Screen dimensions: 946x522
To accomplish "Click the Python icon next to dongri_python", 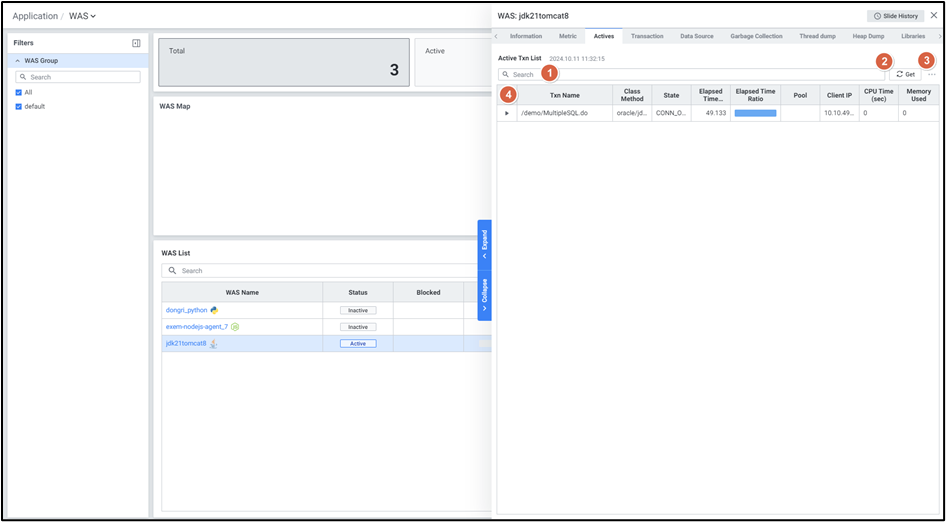I will click(214, 310).
